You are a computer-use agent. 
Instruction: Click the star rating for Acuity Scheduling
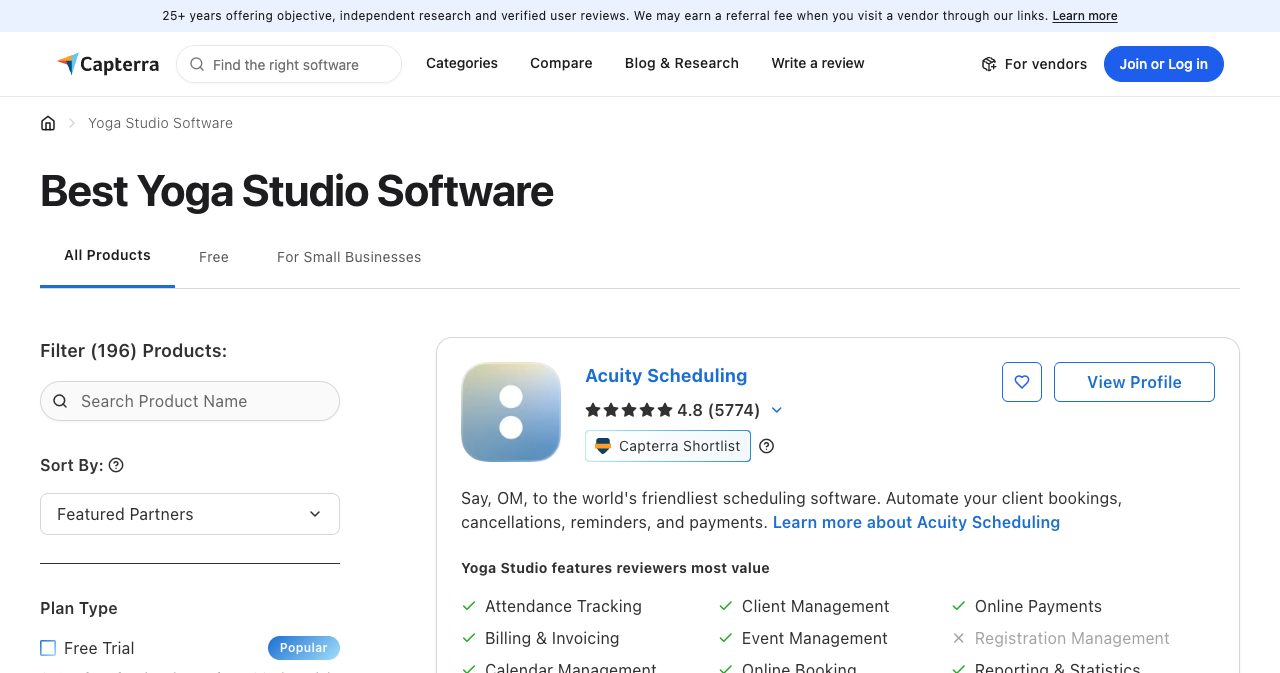[629, 410]
